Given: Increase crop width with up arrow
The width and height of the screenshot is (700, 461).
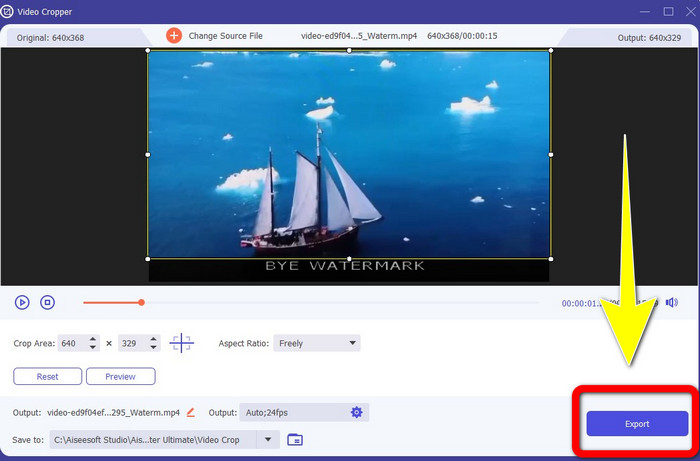Looking at the screenshot, I should coord(93,339).
